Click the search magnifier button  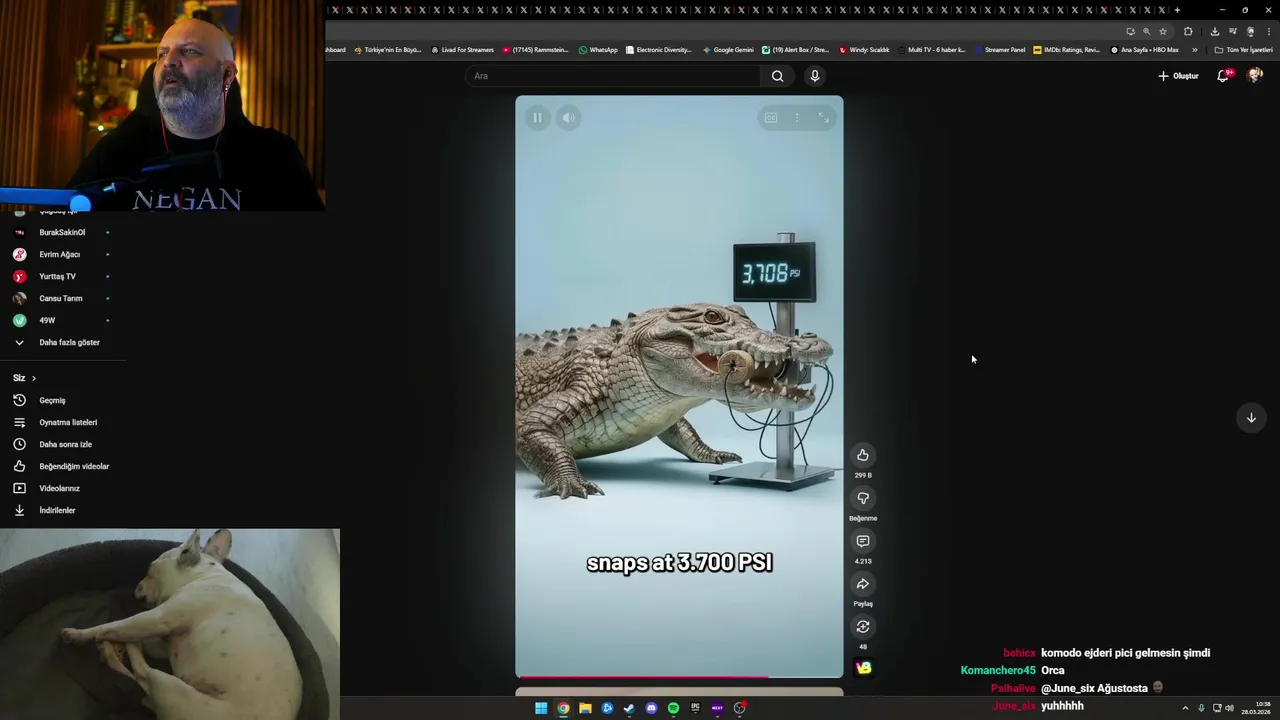pyautogui.click(x=777, y=76)
